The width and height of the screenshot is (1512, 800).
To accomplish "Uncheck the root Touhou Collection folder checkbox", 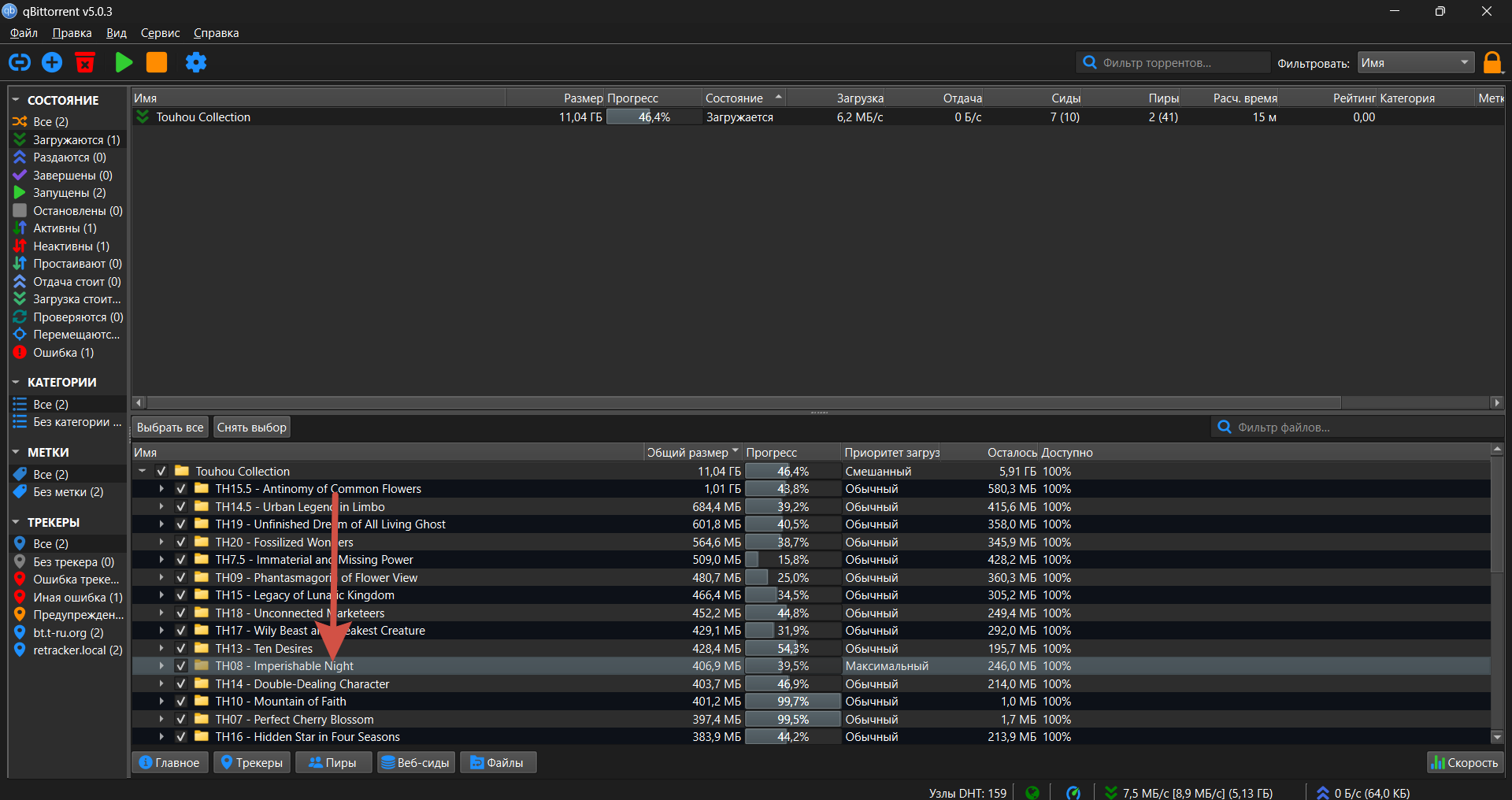I will (161, 471).
